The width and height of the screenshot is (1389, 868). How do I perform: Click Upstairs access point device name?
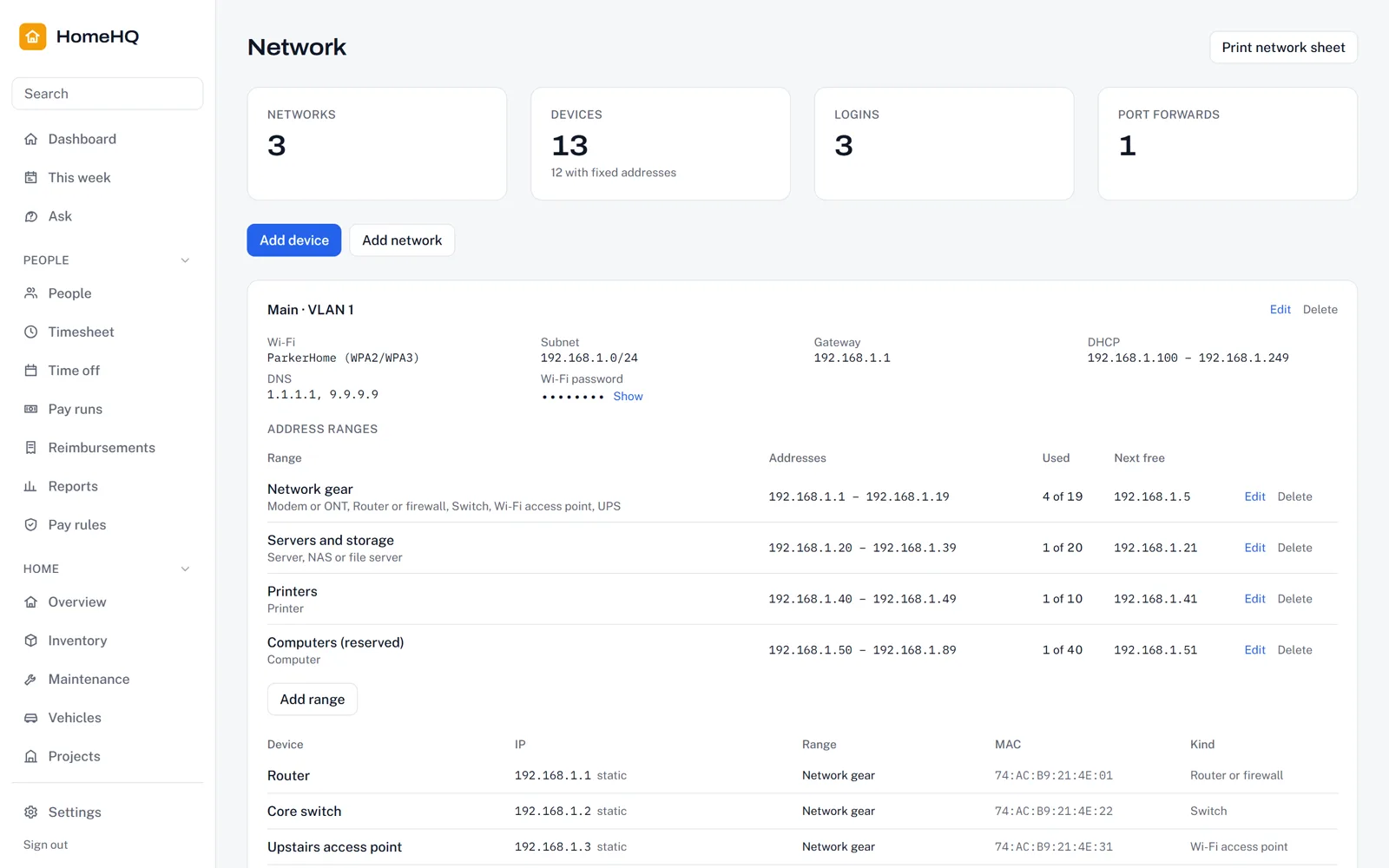pyautogui.click(x=334, y=847)
